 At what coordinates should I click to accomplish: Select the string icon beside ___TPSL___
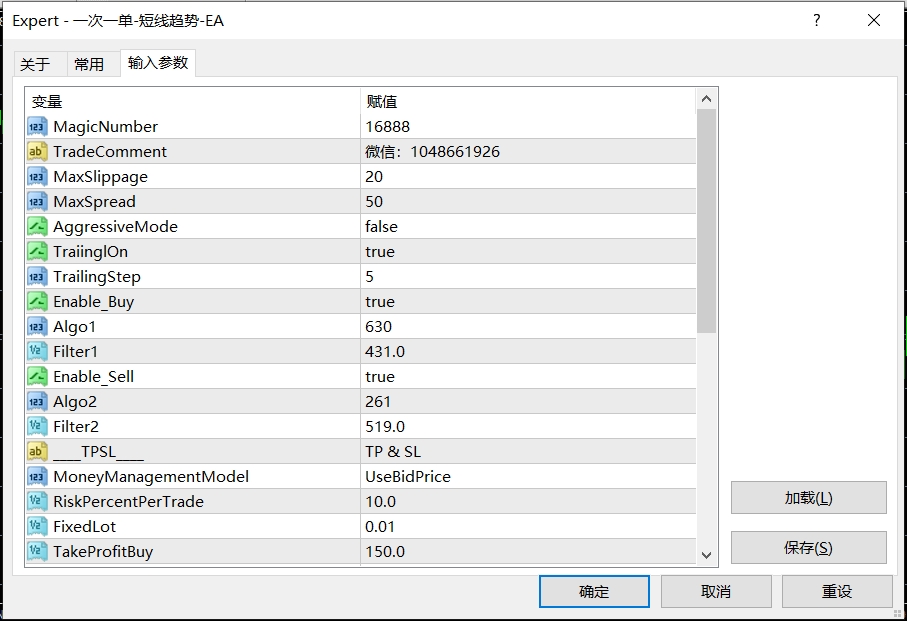coord(37,452)
